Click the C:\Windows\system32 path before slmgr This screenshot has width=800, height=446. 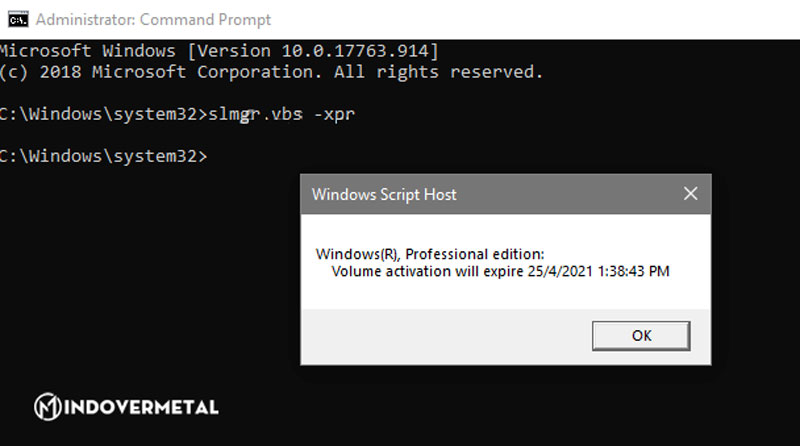98,114
